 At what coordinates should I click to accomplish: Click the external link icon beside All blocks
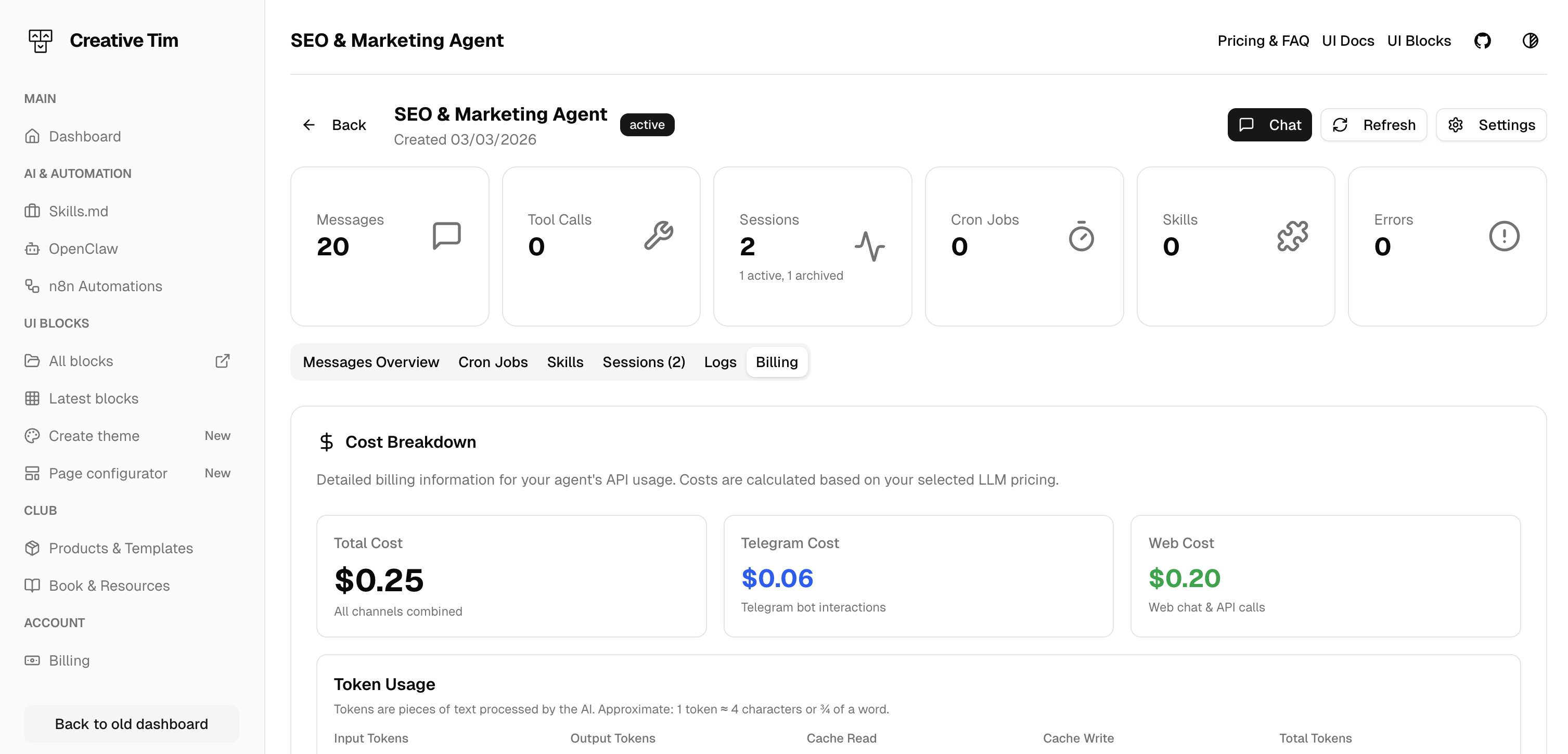pos(223,361)
